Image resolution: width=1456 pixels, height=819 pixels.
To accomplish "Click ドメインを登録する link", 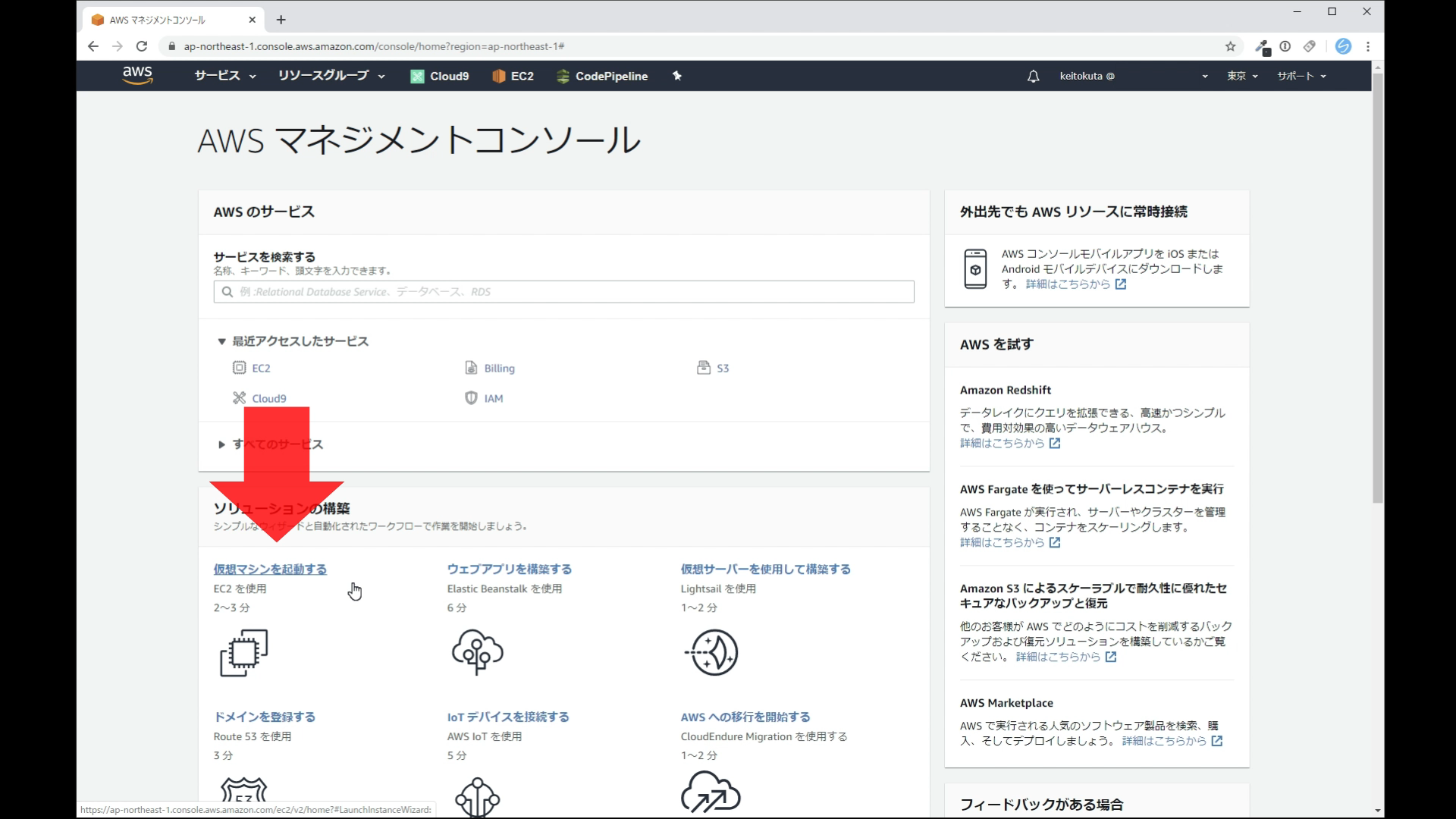I will (x=265, y=717).
